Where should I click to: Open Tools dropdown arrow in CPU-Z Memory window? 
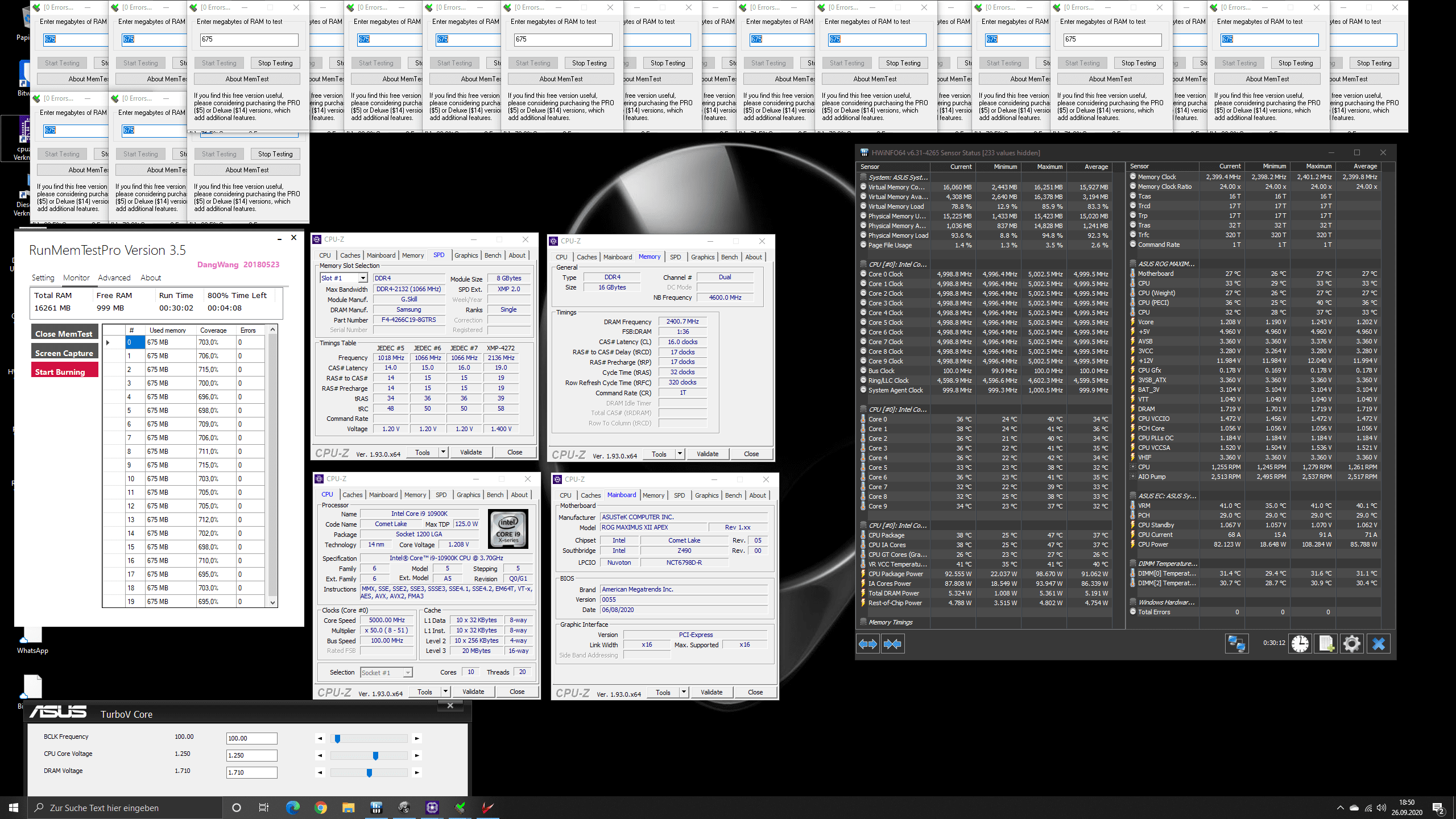(x=680, y=454)
